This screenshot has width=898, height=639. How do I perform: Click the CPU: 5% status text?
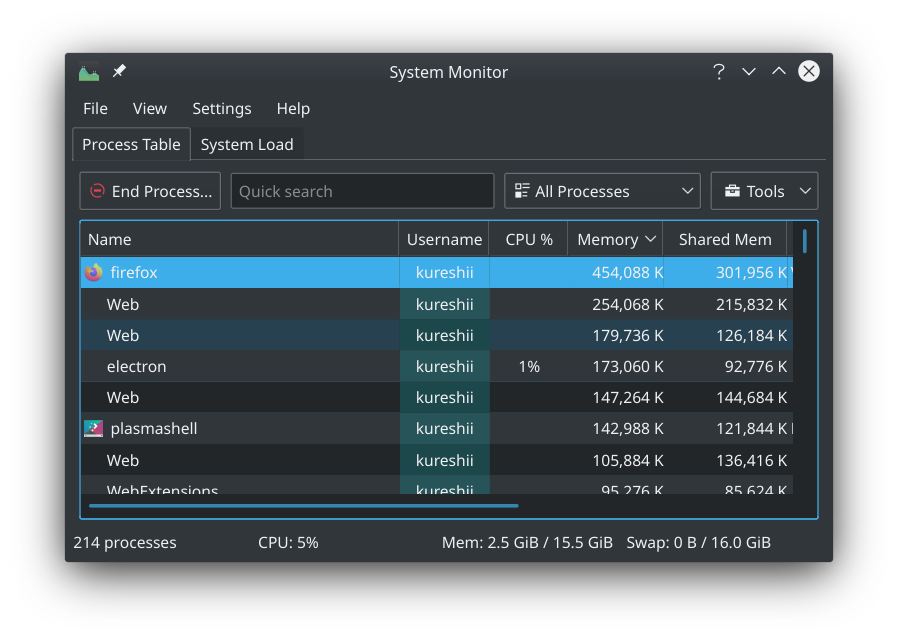point(288,542)
